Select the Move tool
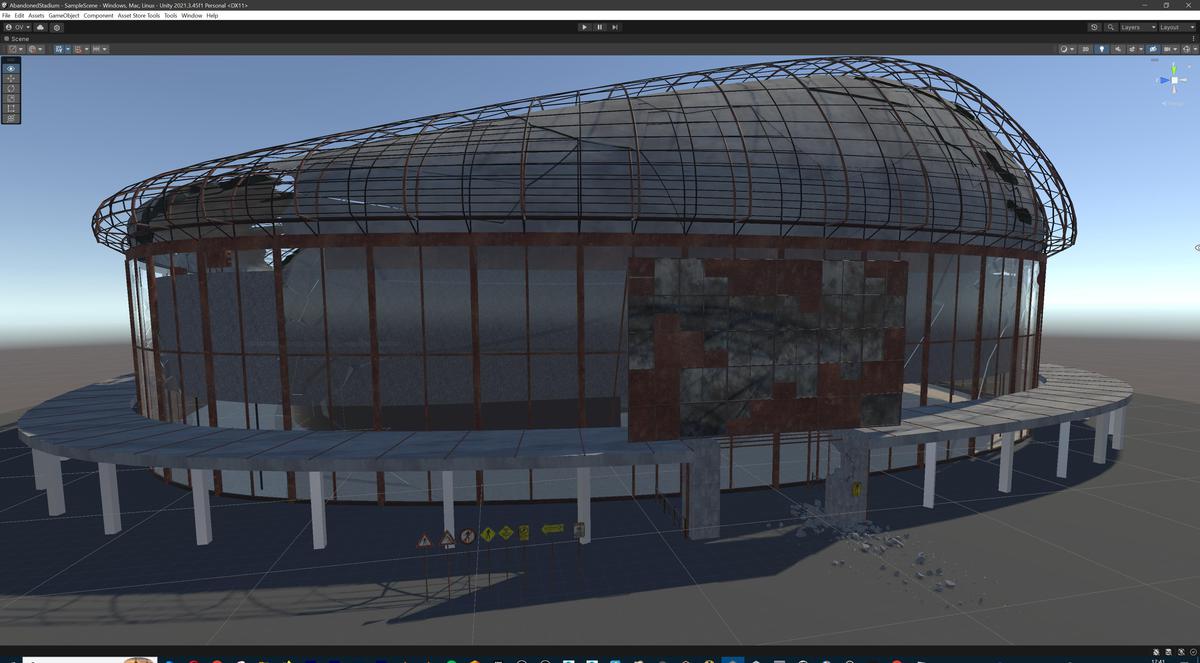Image resolution: width=1200 pixels, height=663 pixels. (9, 78)
